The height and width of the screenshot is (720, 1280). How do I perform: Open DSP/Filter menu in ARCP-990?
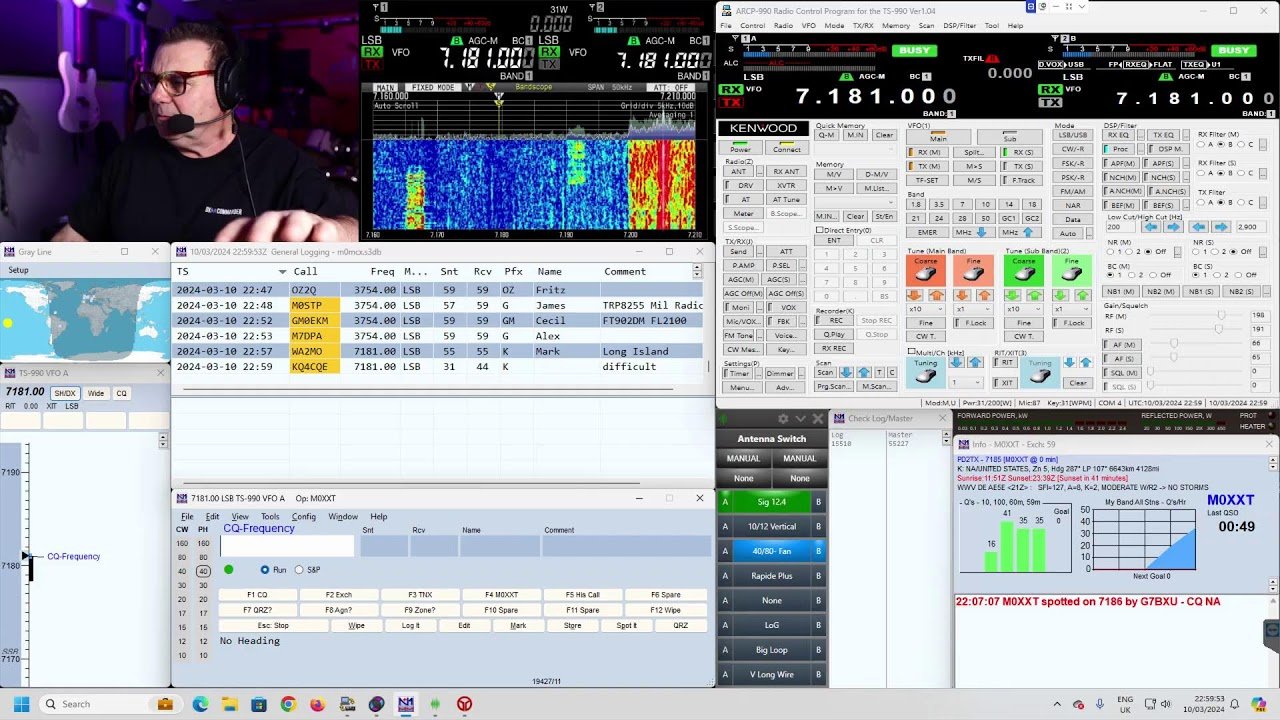[x=958, y=26]
